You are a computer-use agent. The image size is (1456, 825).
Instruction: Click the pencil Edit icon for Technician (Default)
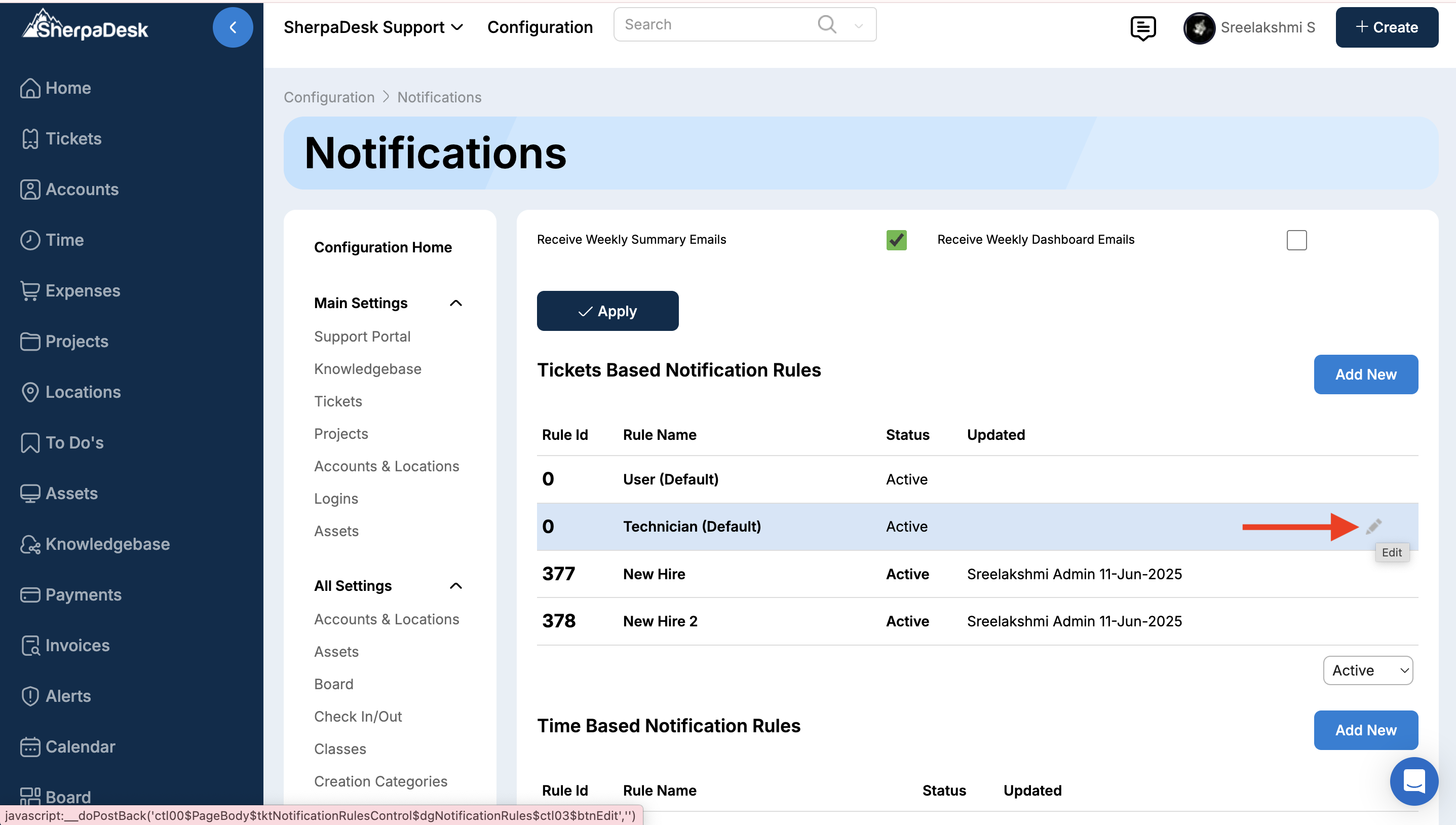point(1373,527)
